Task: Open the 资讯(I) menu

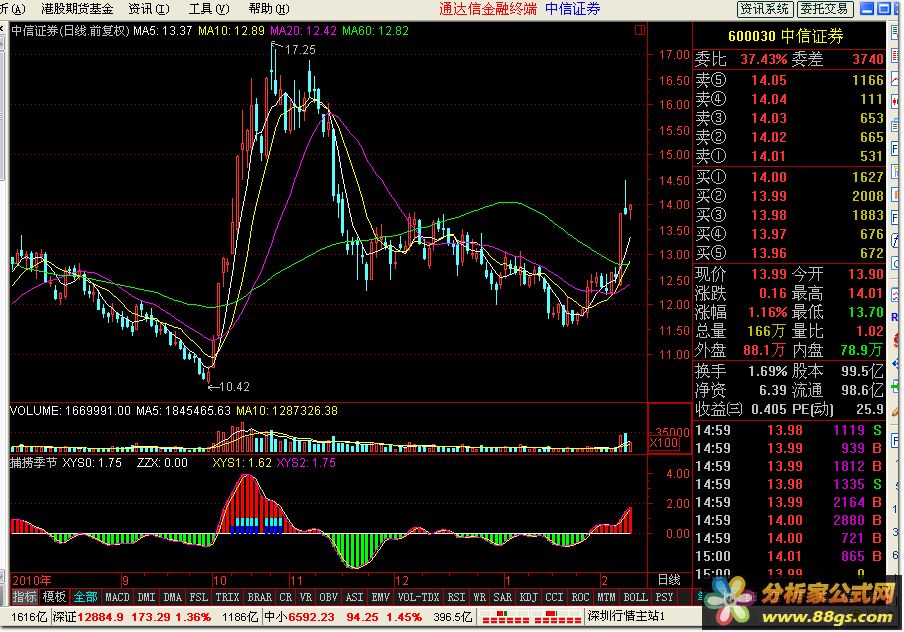Action: (x=149, y=9)
